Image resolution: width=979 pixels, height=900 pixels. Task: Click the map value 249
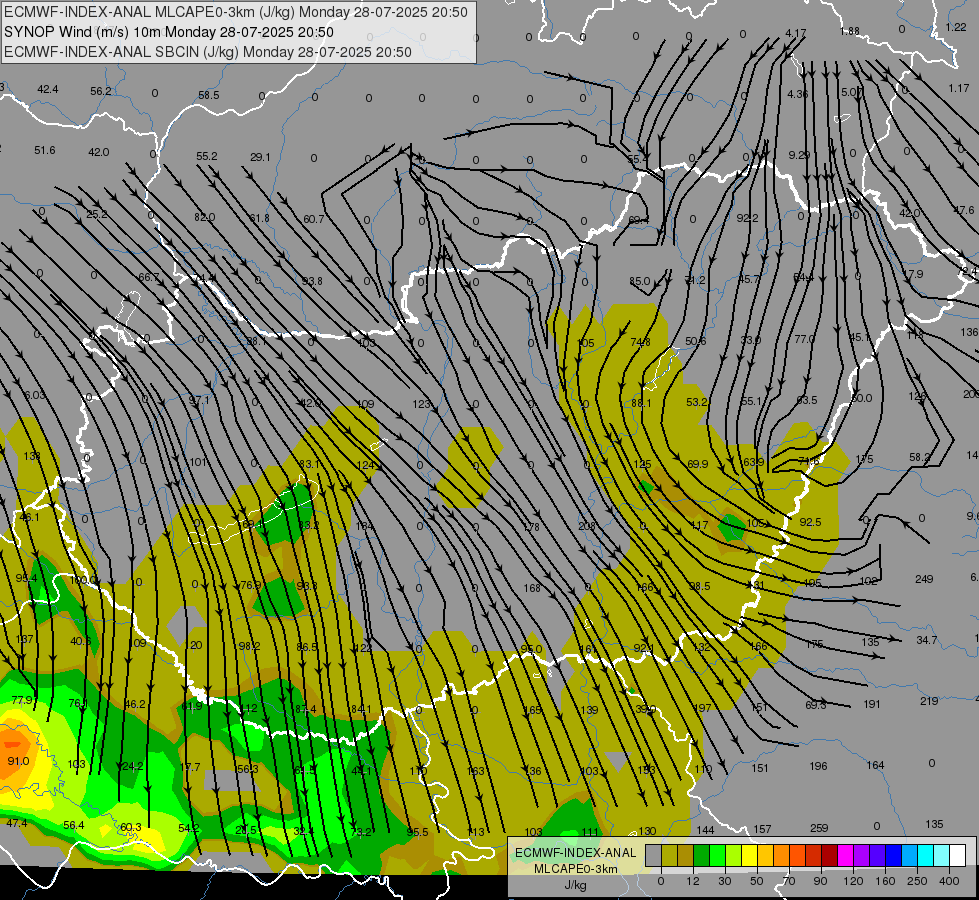click(x=924, y=579)
